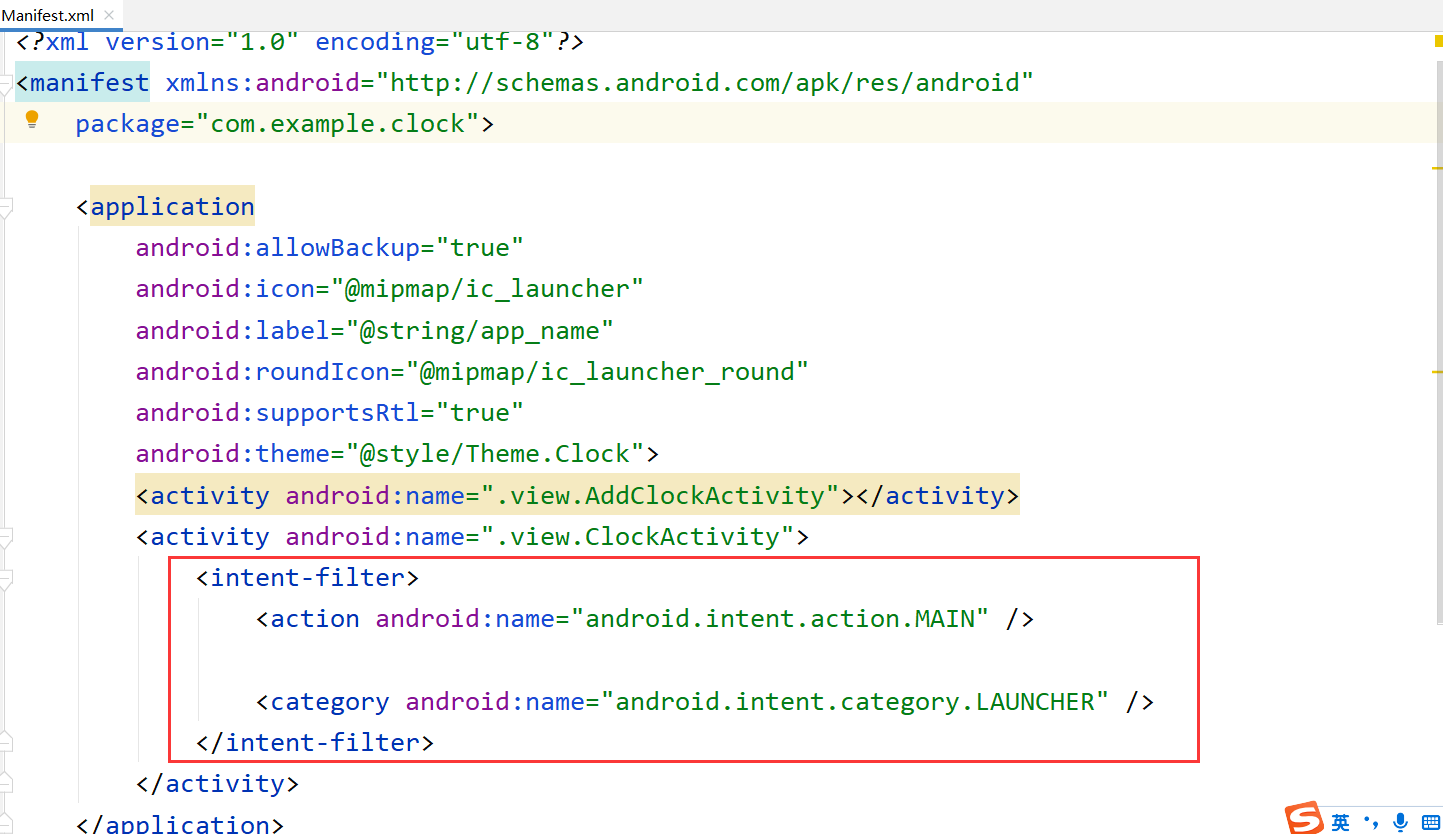The width and height of the screenshot is (1443, 834).
Task: Click the allowBackup="true" attribute
Action: click(330, 247)
